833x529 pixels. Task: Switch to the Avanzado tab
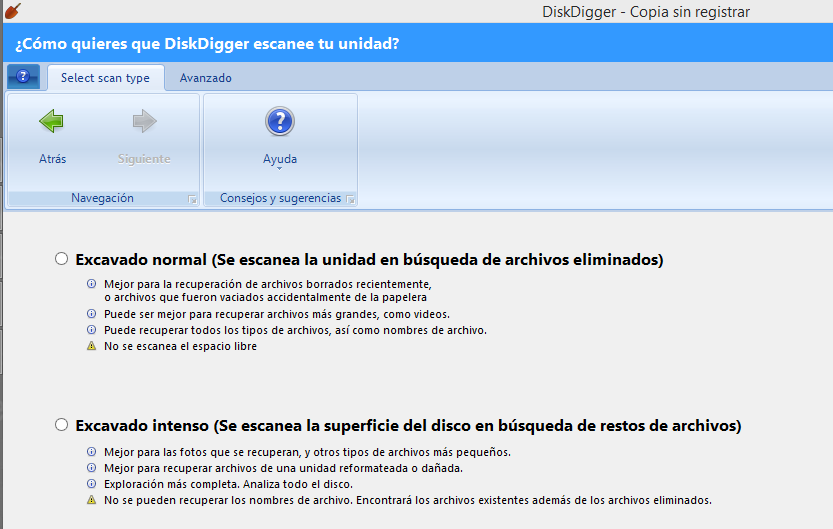206,78
